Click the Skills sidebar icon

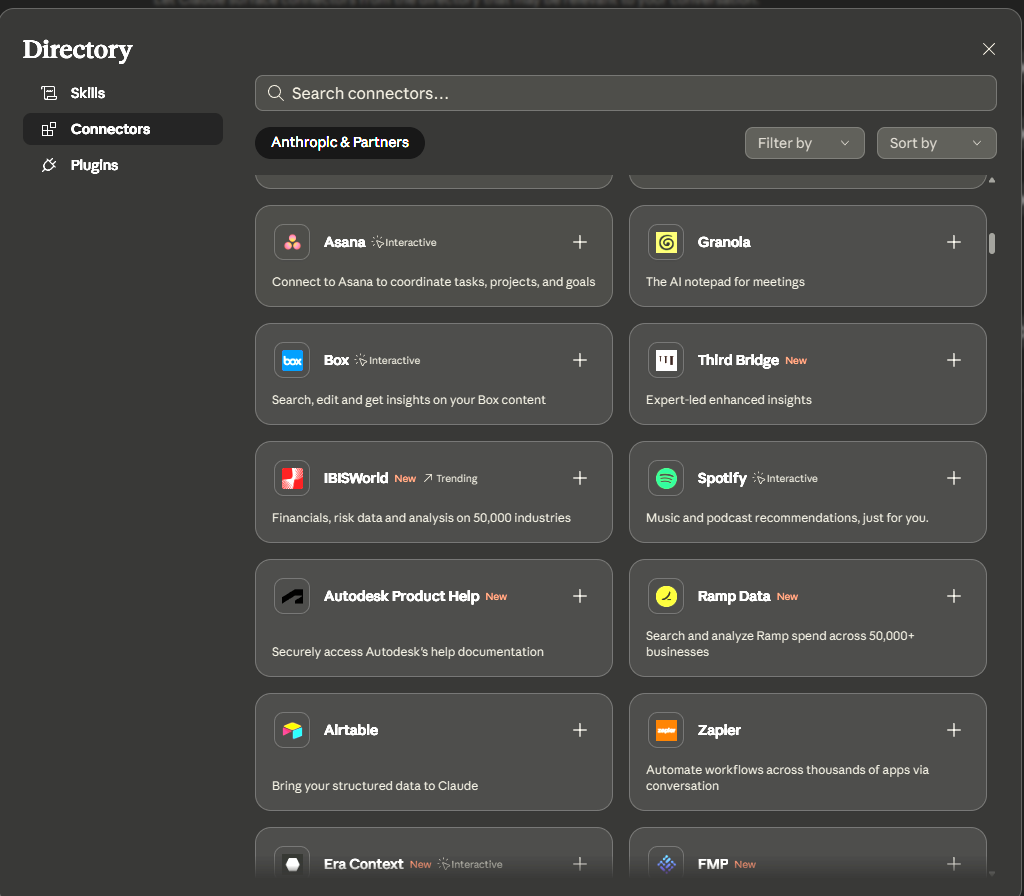pos(49,93)
